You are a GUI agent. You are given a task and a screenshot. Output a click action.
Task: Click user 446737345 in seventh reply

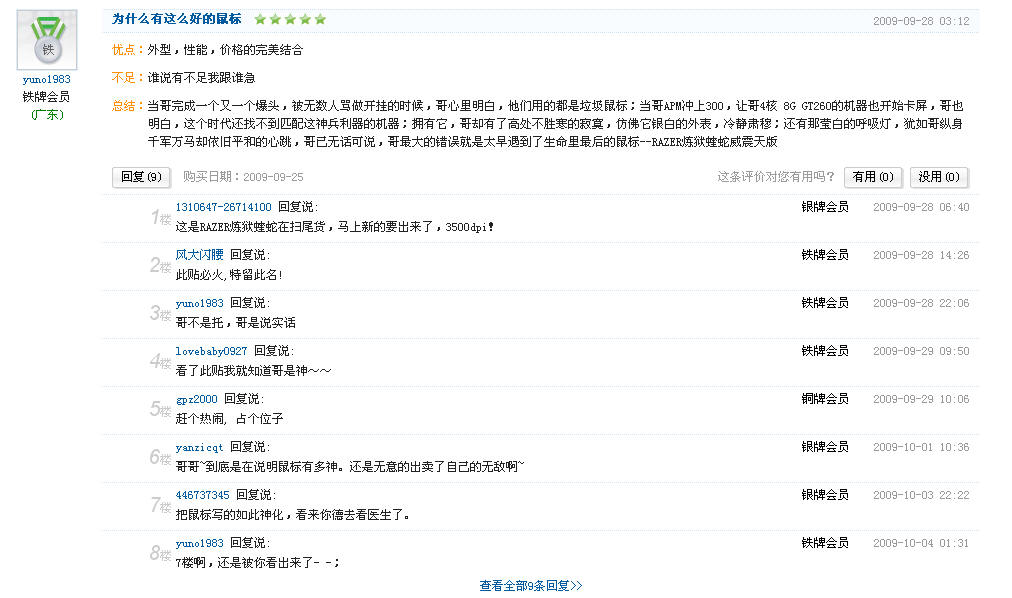point(202,495)
